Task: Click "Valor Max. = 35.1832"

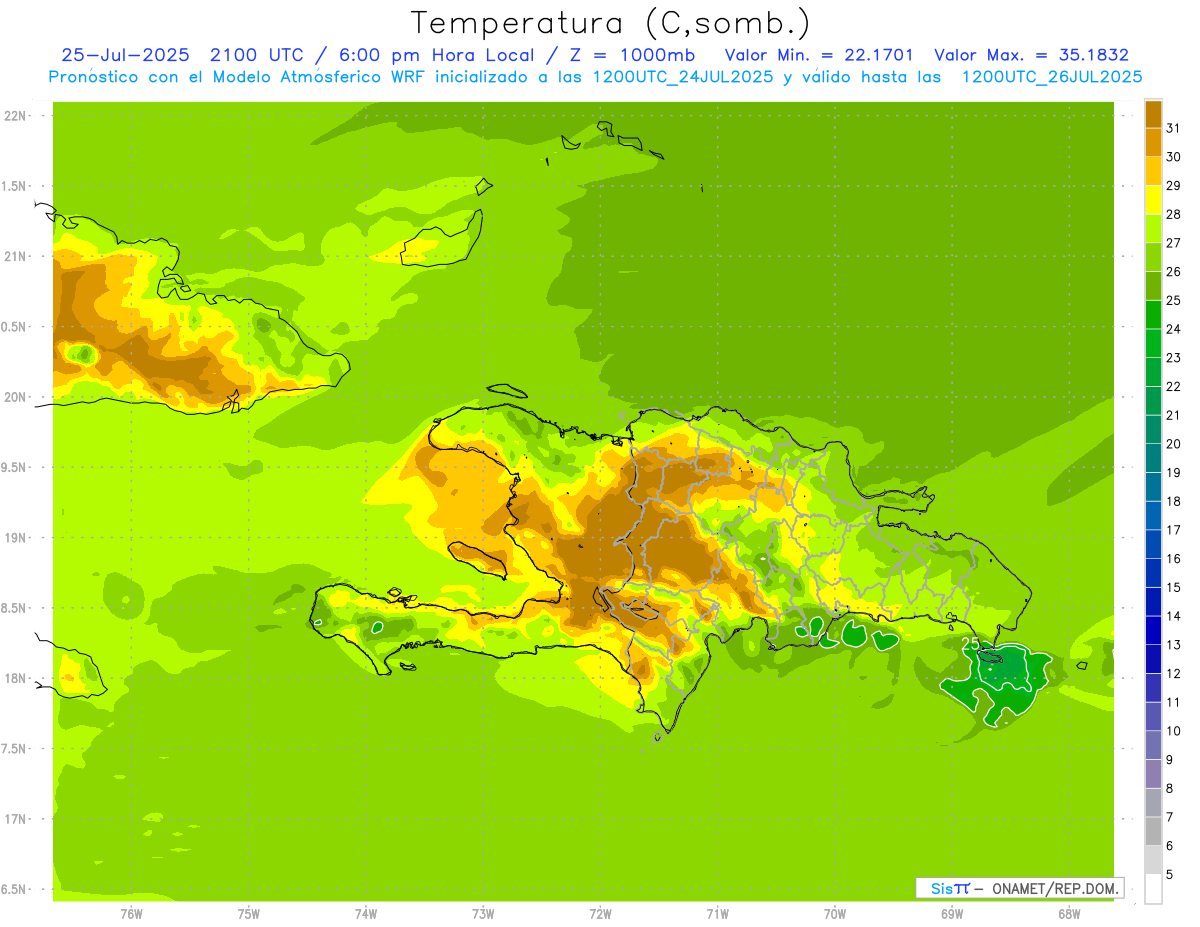Action: coord(1031,55)
